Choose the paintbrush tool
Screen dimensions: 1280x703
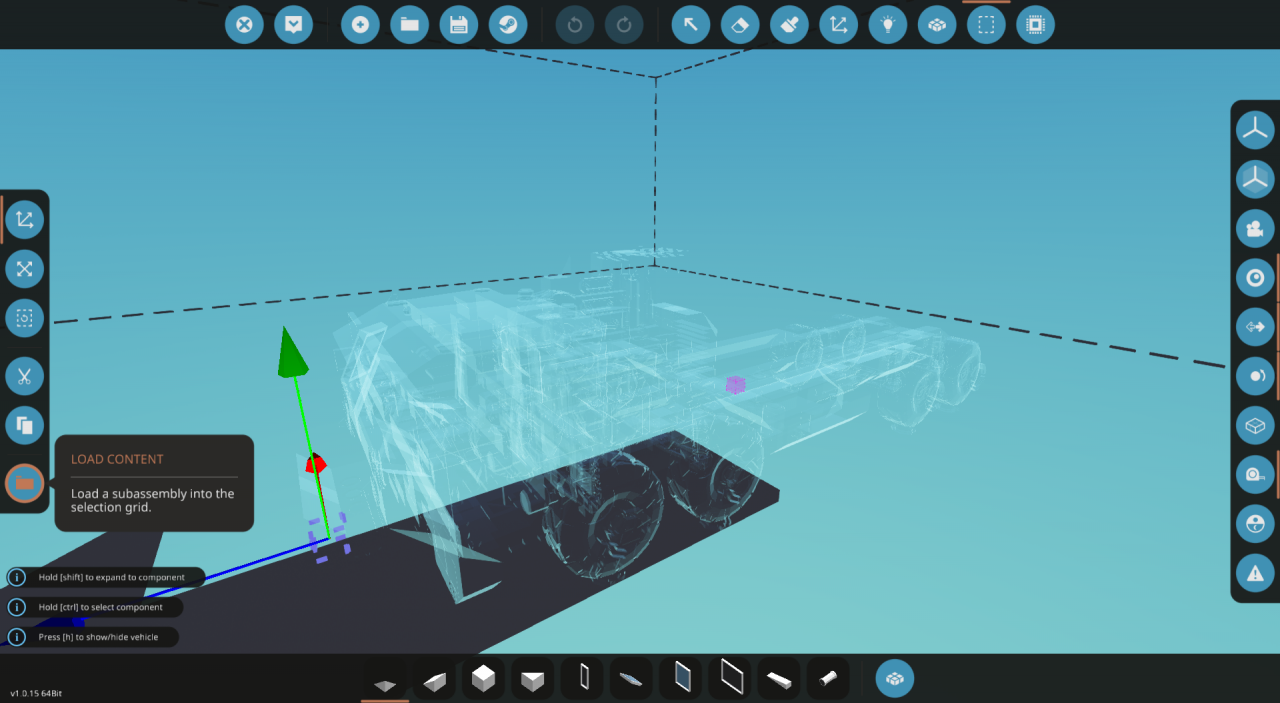click(x=789, y=25)
